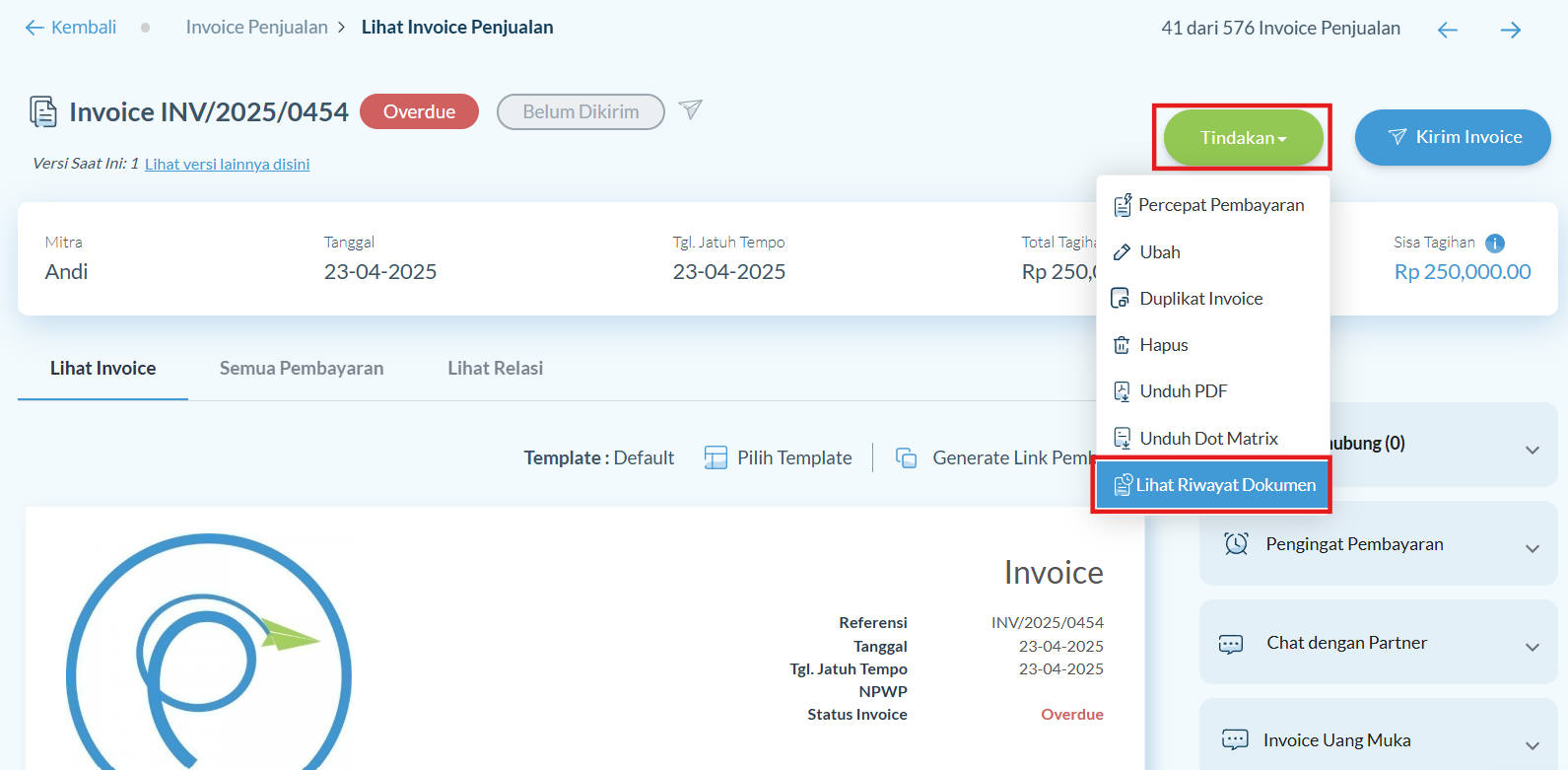Open the Tindakan dropdown button

1243,138
